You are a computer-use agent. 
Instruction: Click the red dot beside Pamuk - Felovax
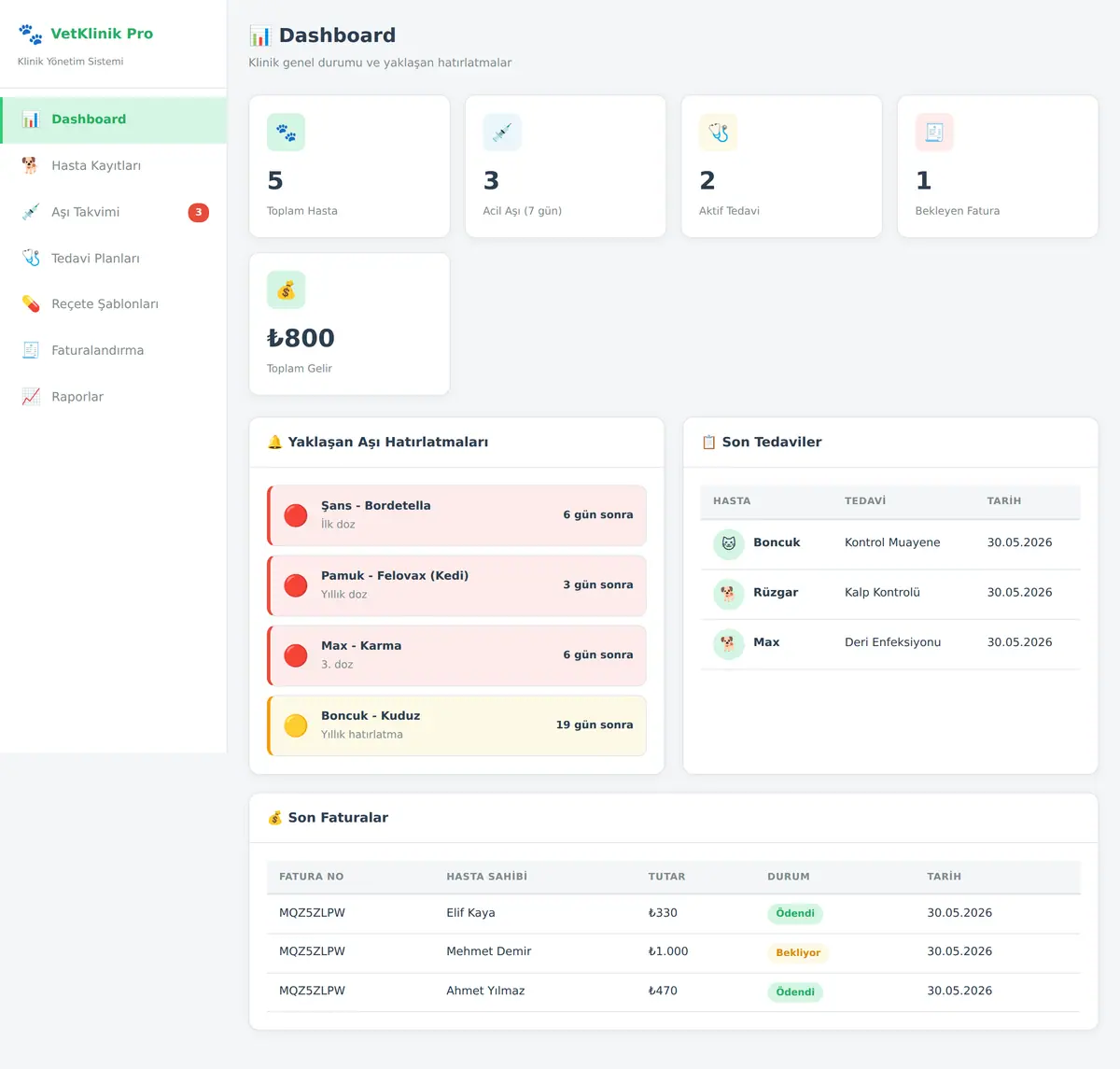296,585
